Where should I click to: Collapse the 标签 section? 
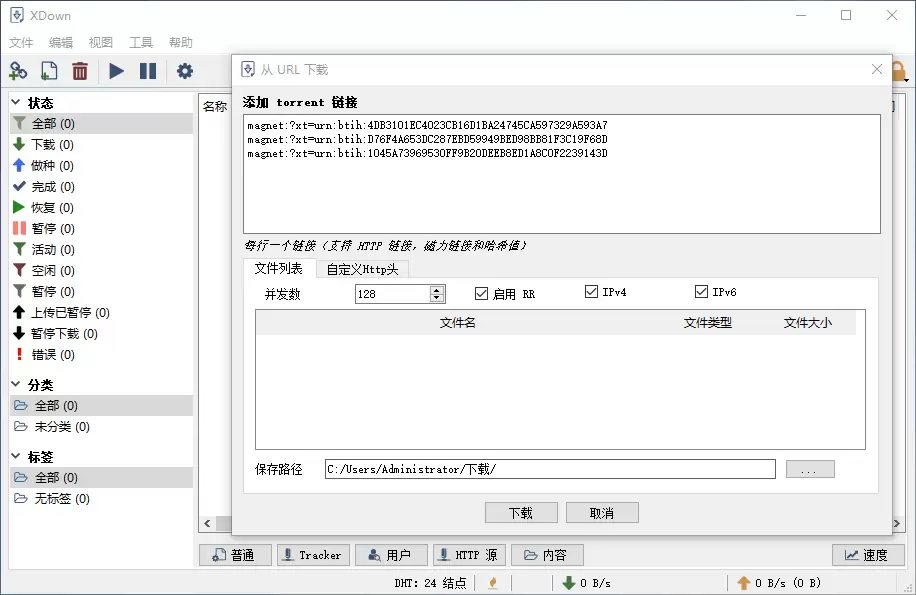pos(16,456)
